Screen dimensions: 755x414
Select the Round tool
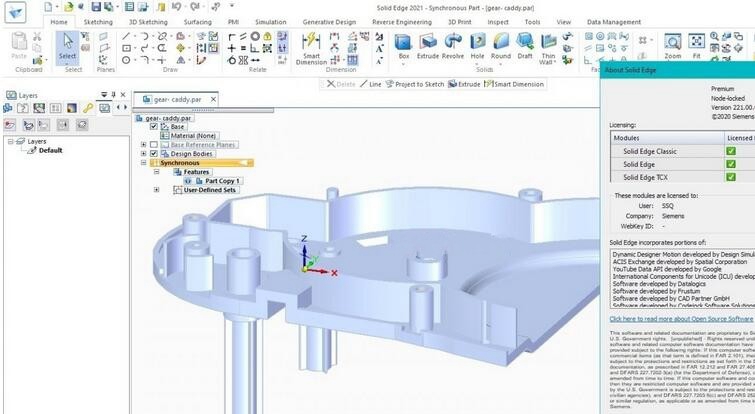(501, 47)
